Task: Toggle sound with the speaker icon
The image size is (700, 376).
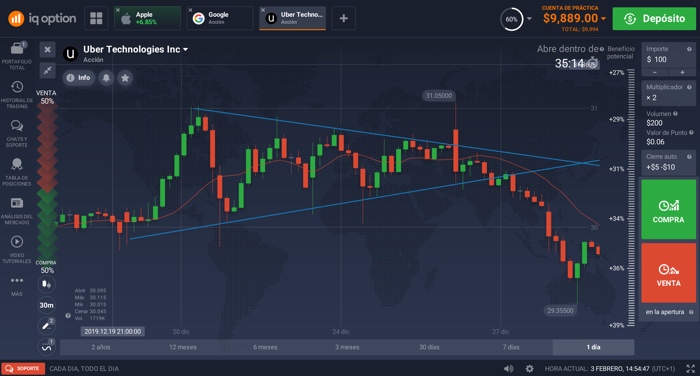Action: [508, 369]
